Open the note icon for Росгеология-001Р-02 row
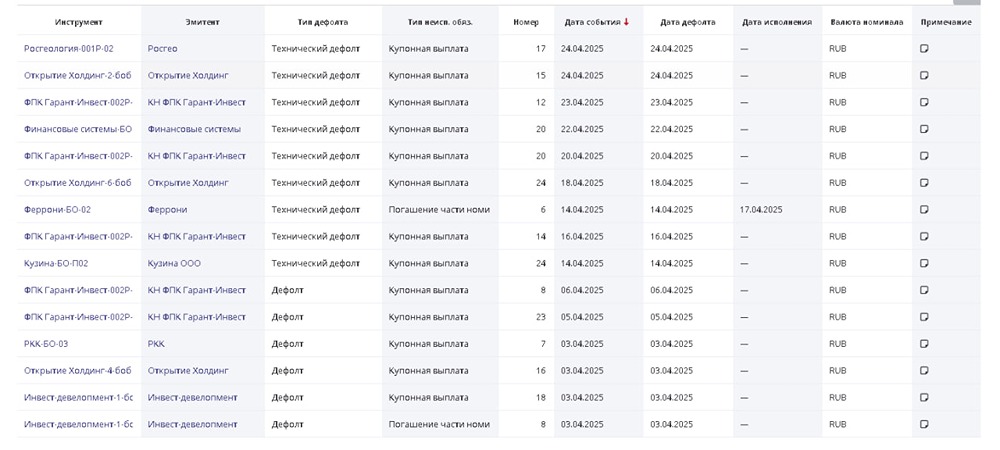 [x=924, y=48]
